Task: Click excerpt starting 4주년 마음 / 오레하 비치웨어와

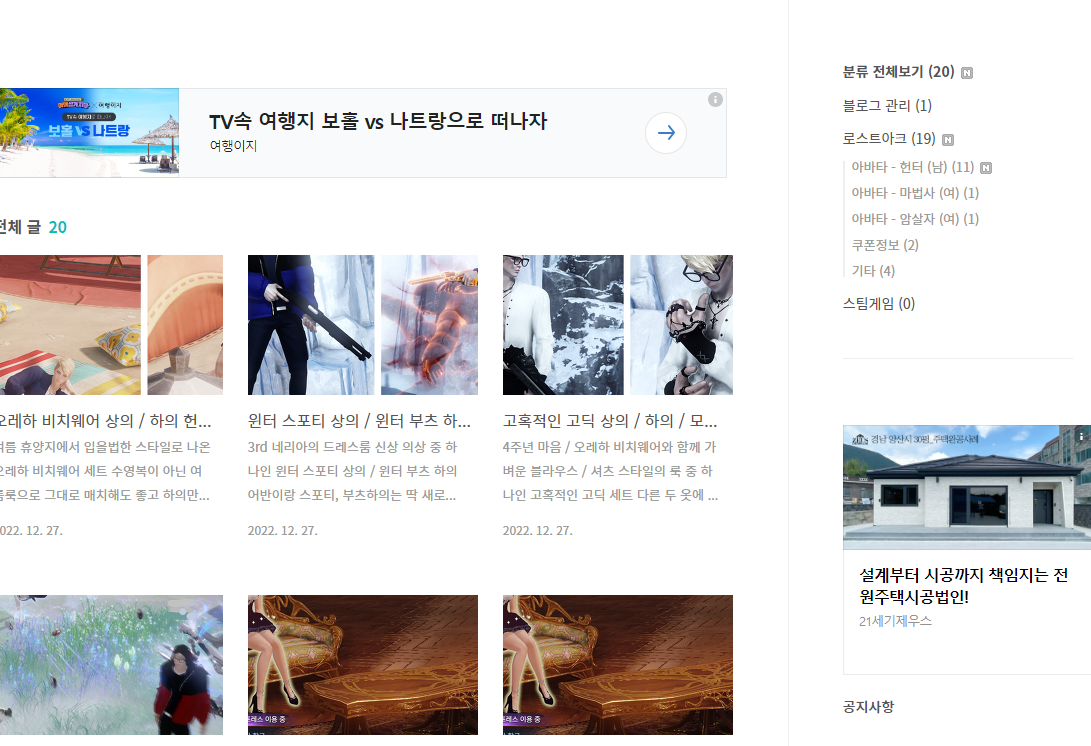Action: (x=610, y=471)
